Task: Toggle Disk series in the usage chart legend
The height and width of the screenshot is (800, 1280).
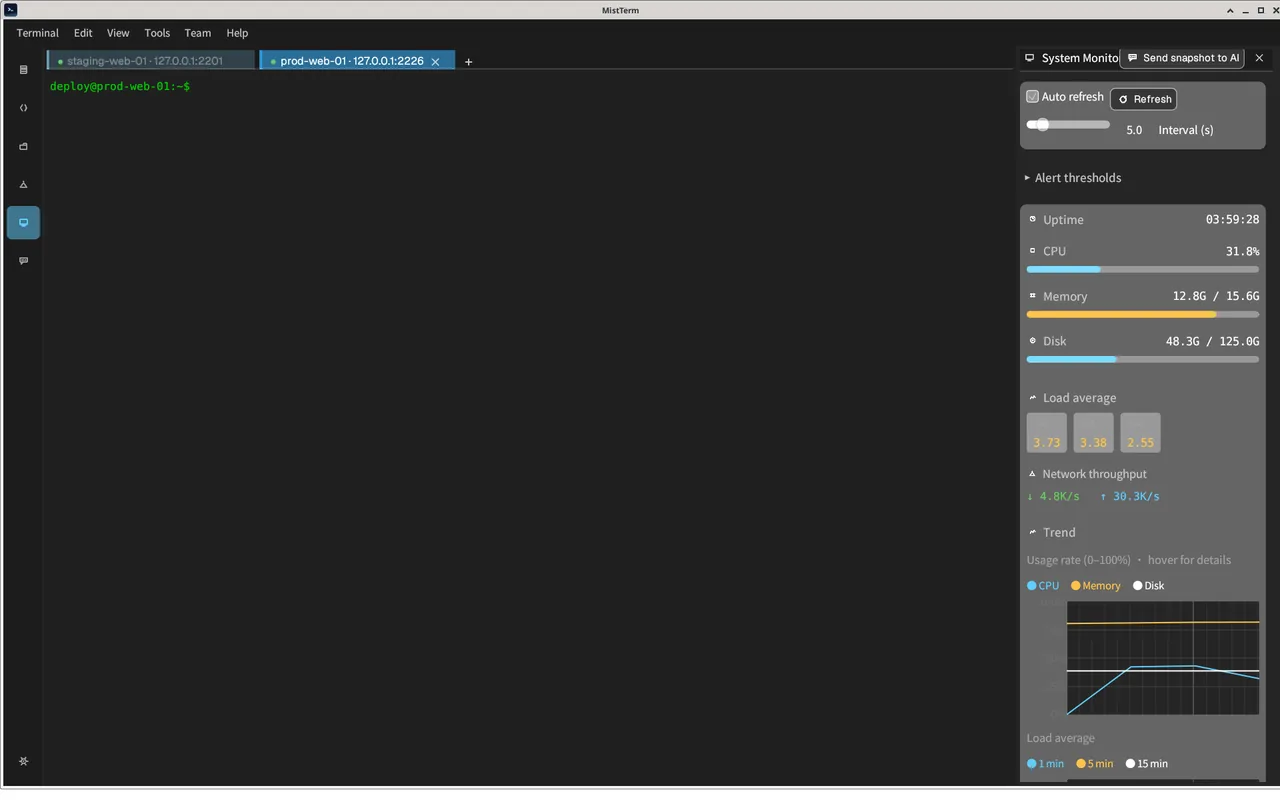Action: coord(1149,586)
